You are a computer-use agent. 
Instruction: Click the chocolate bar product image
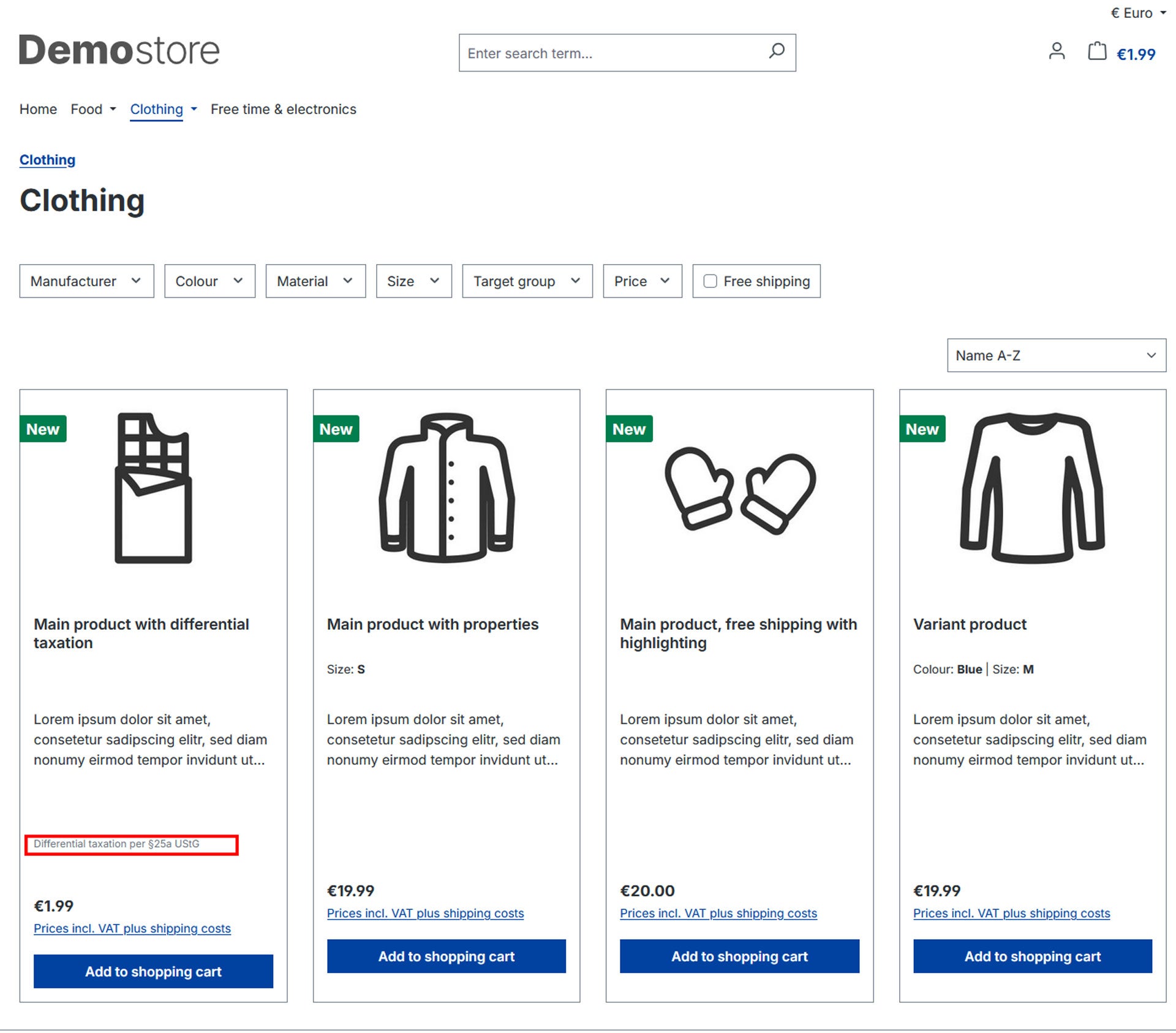[153, 488]
